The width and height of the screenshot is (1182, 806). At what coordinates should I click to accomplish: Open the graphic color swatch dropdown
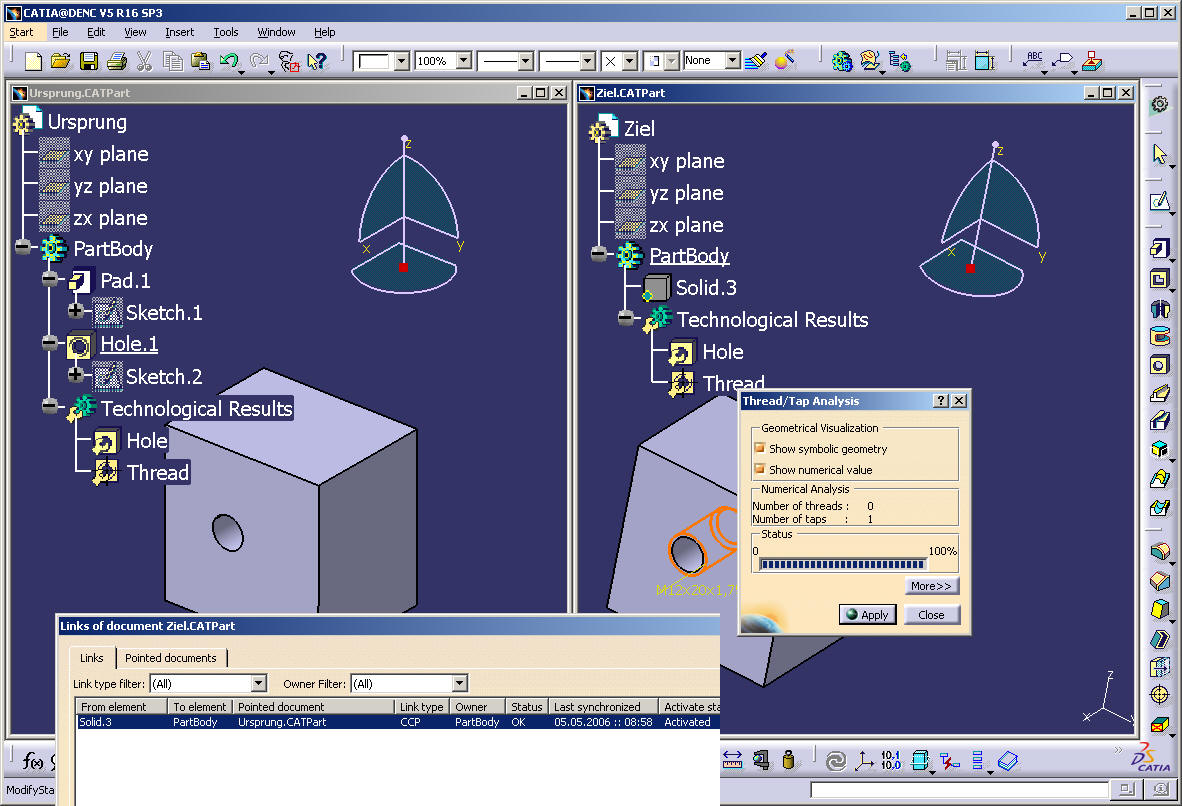tap(401, 60)
